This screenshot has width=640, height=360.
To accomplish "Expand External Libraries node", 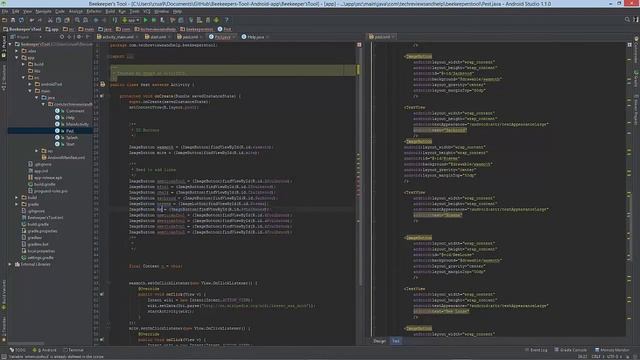I will [10, 264].
